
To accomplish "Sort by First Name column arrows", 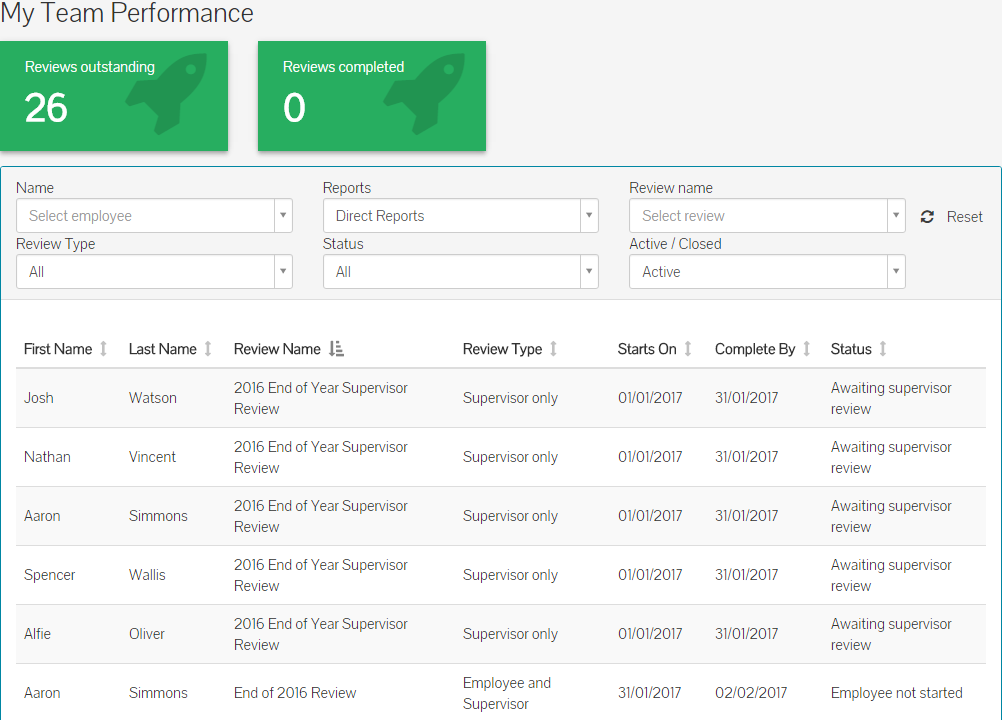I will point(104,349).
